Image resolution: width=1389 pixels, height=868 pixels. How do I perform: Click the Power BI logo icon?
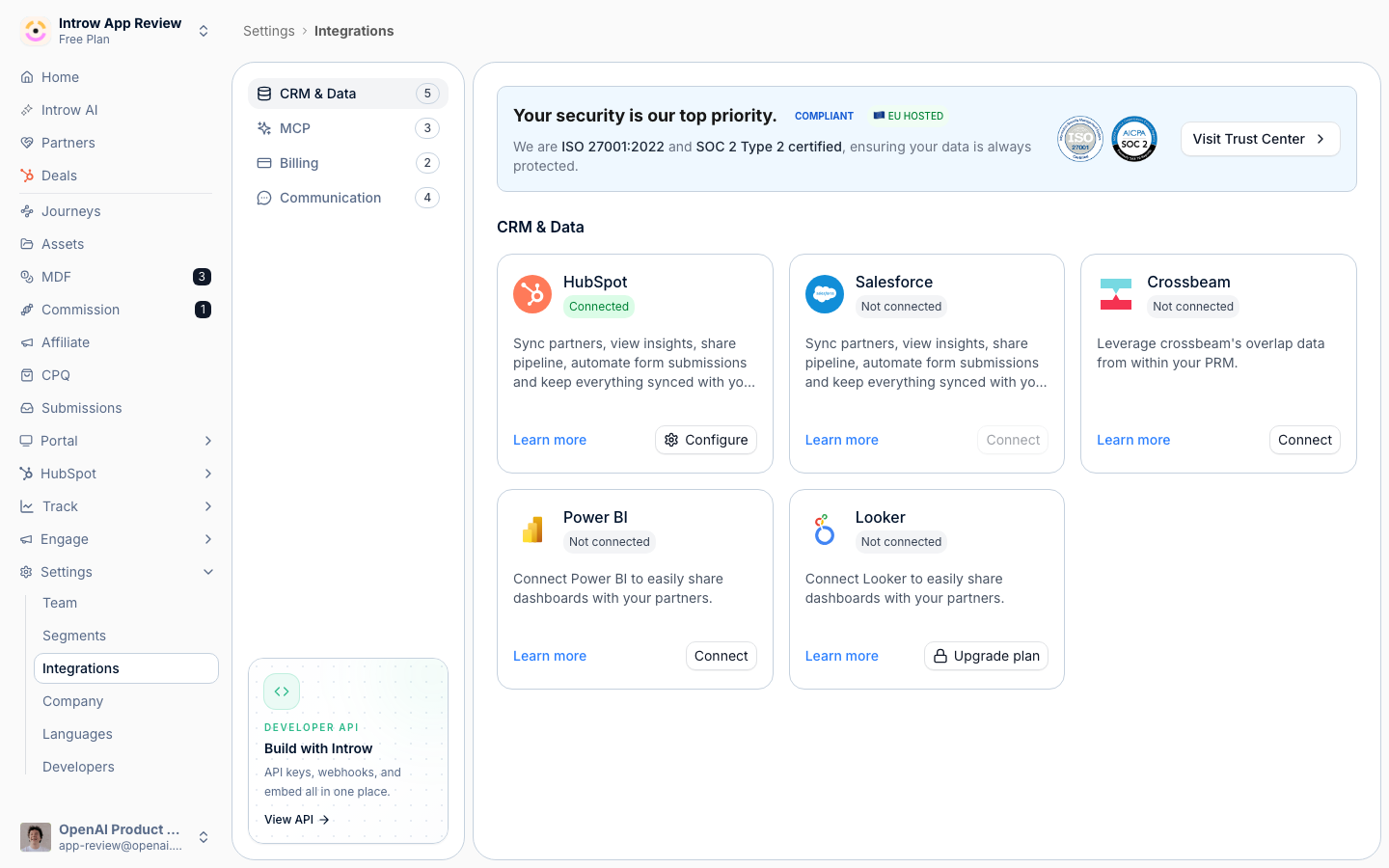532,529
